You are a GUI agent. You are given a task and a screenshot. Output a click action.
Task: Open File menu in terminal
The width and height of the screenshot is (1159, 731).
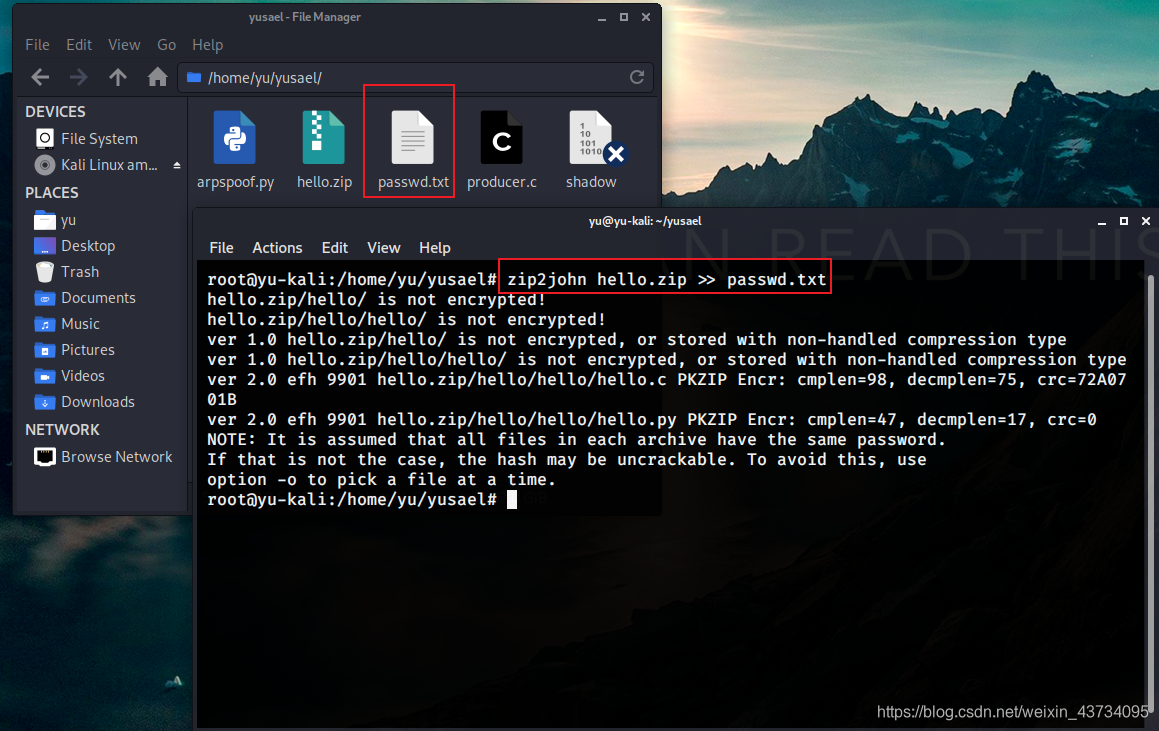(221, 248)
